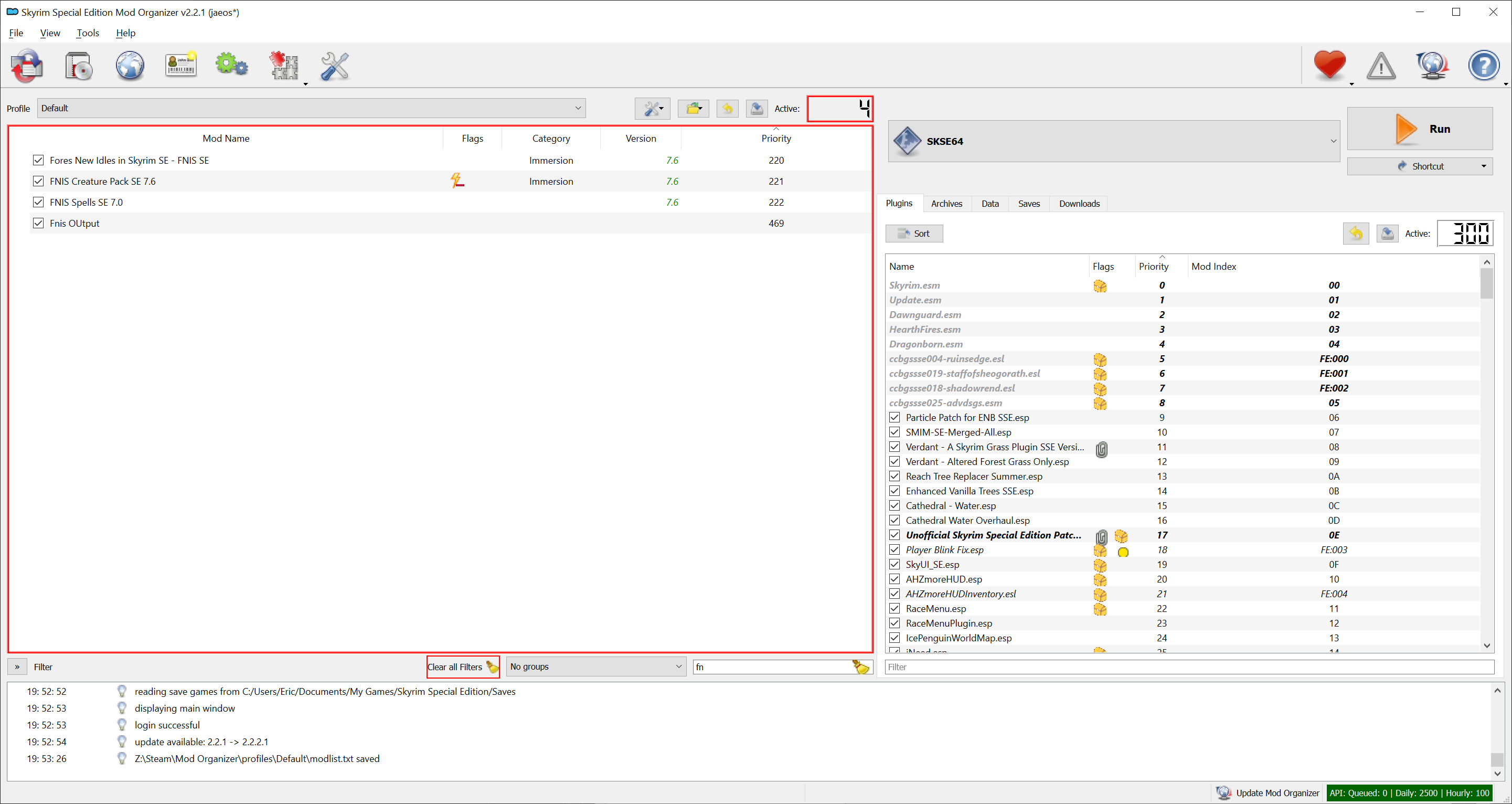Open the Tools menu
Viewport: 1512px width, 804px height.
tap(88, 33)
